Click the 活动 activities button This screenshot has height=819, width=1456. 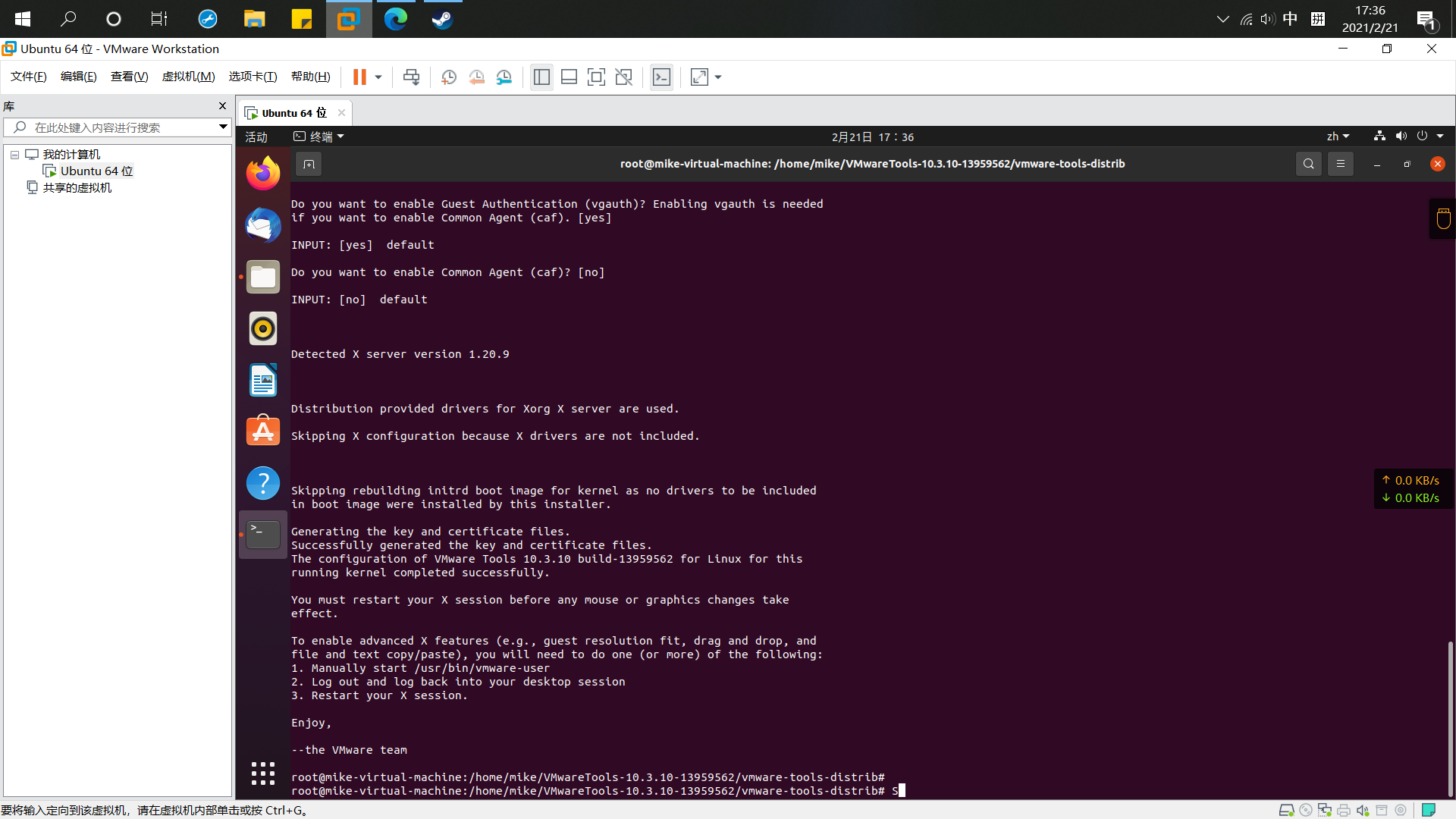pyautogui.click(x=256, y=137)
